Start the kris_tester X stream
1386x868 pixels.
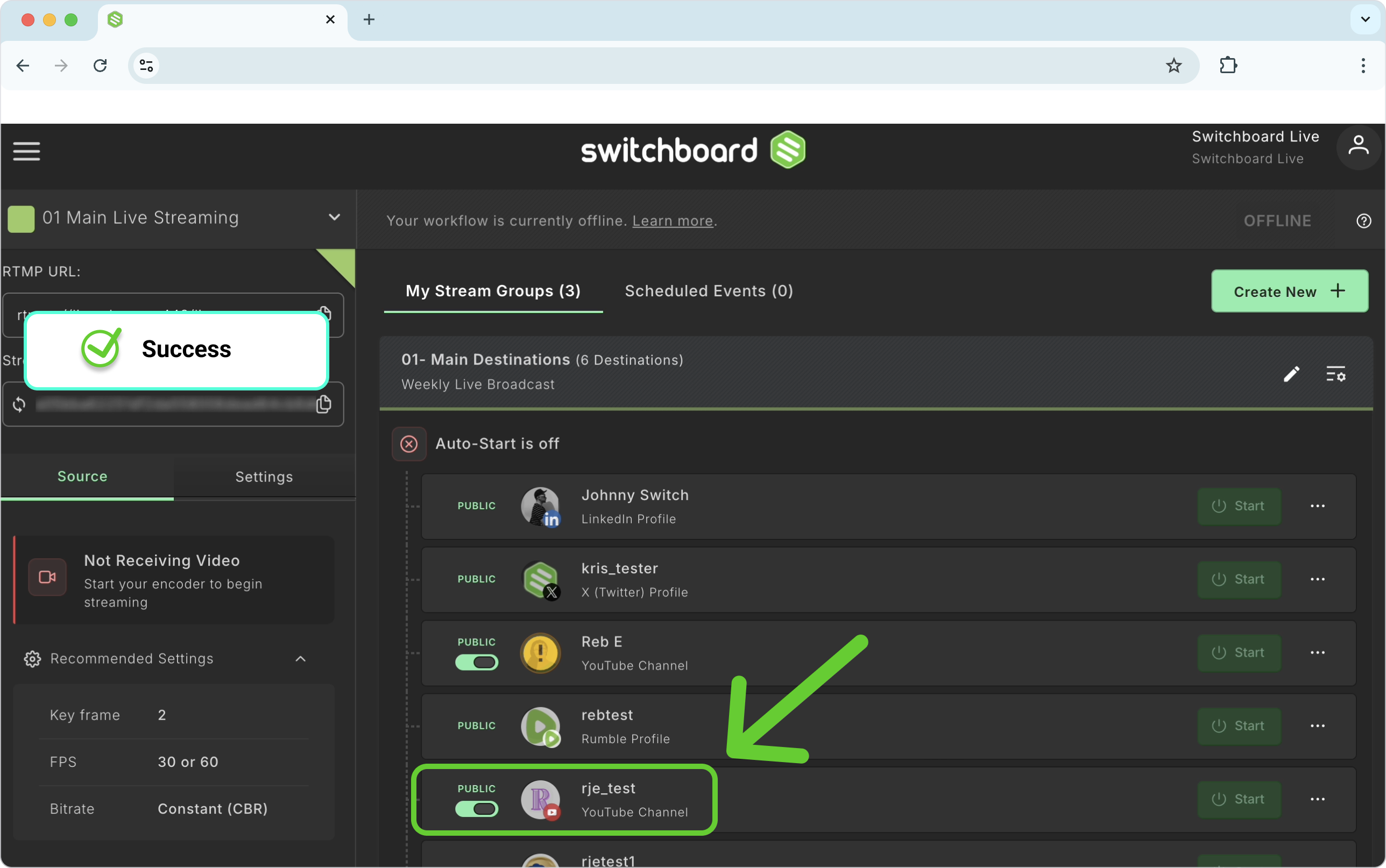pos(1239,579)
